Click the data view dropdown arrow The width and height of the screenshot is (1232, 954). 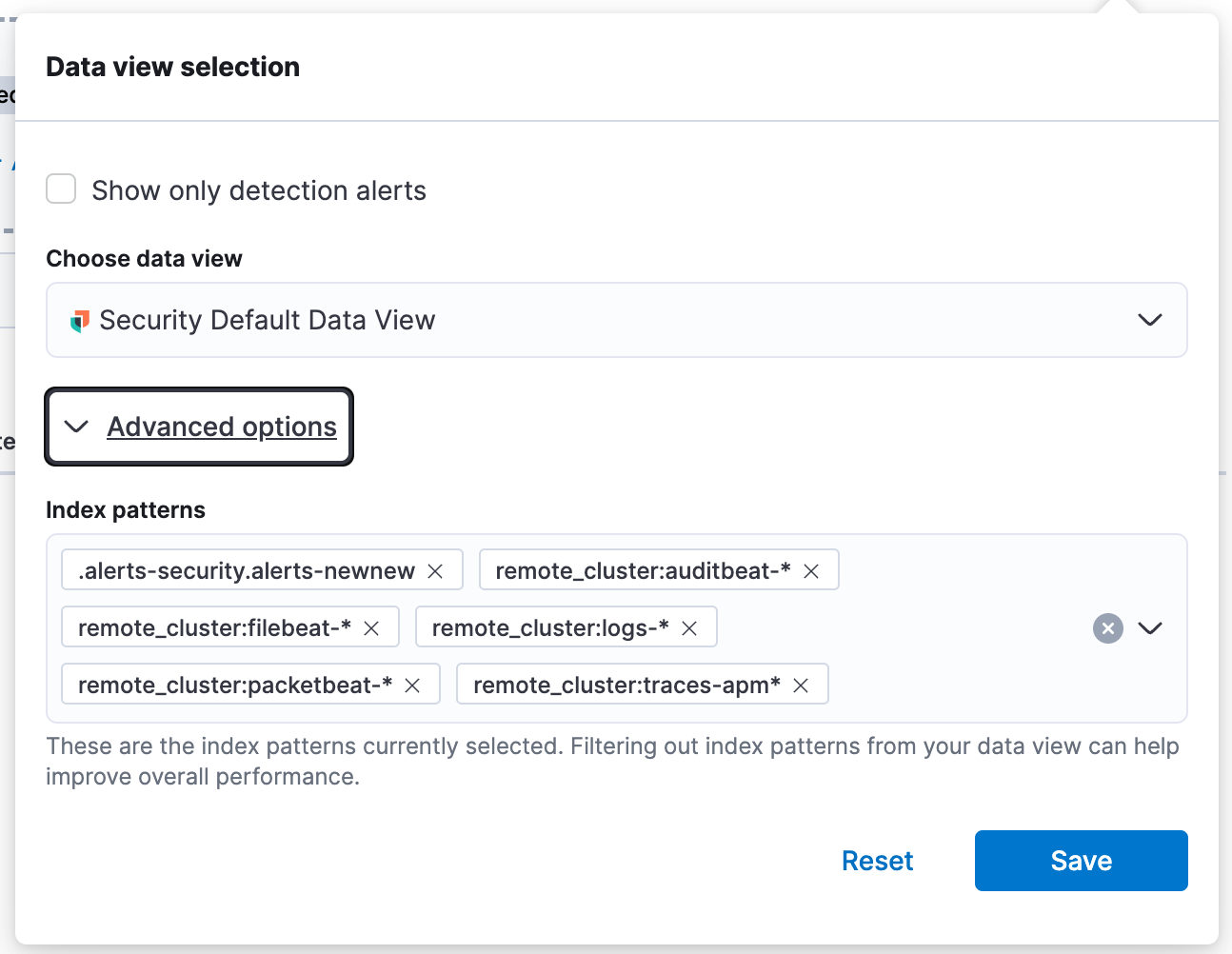pyautogui.click(x=1149, y=320)
